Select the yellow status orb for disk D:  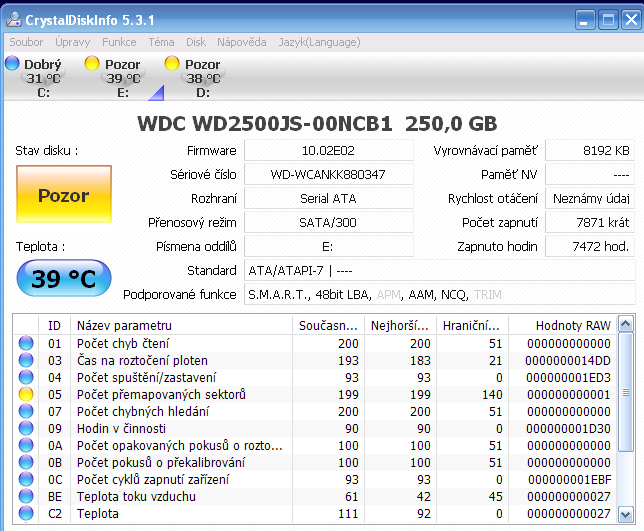pos(172,64)
